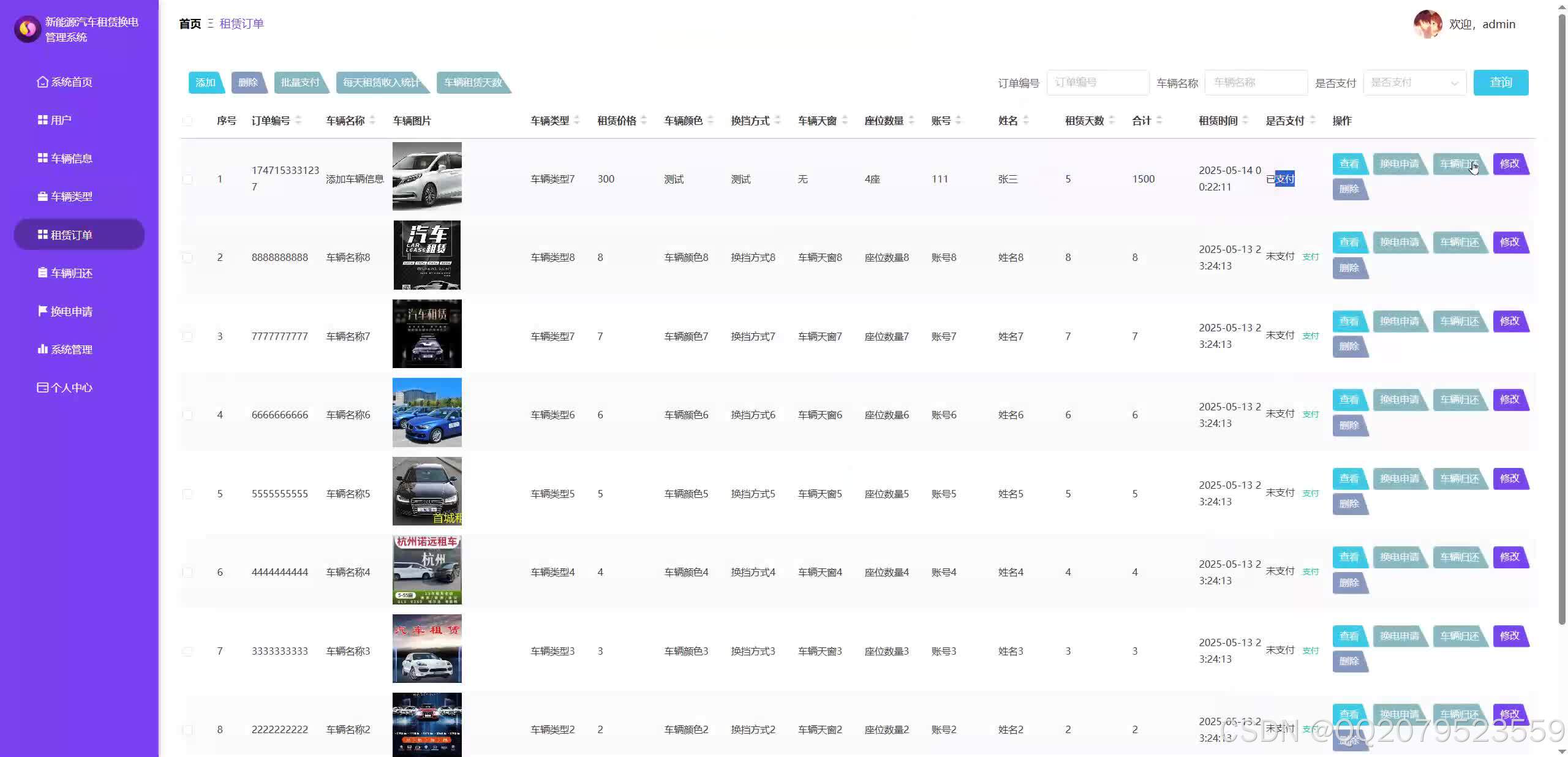
Task: Click the 订单编号 search input field
Action: [1097, 83]
